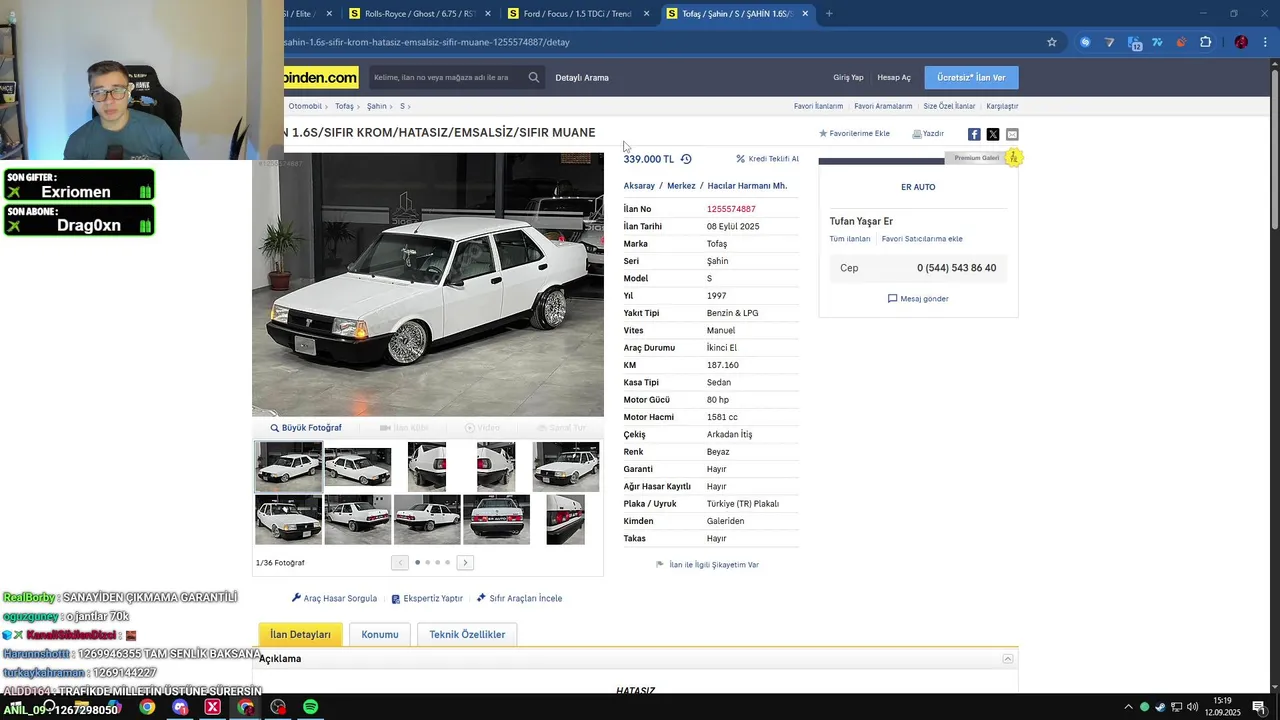Screen dimensions: 1280x720
Task: Share the listing by email envelope icon
Action: (1012, 134)
